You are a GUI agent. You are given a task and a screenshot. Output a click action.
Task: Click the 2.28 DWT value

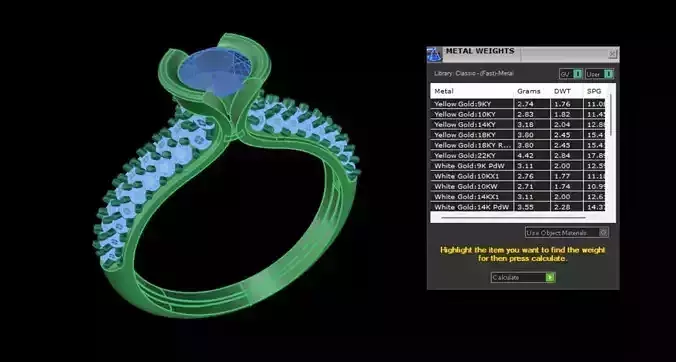click(x=562, y=207)
